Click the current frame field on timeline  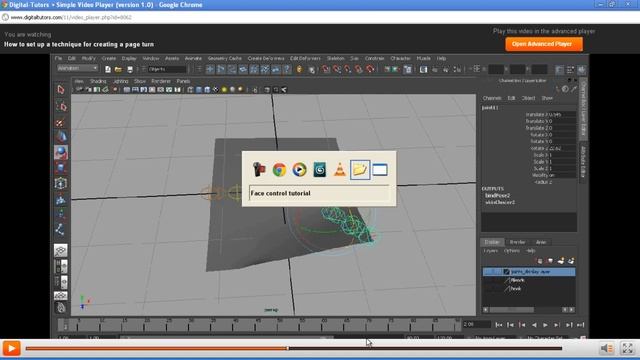(476, 324)
